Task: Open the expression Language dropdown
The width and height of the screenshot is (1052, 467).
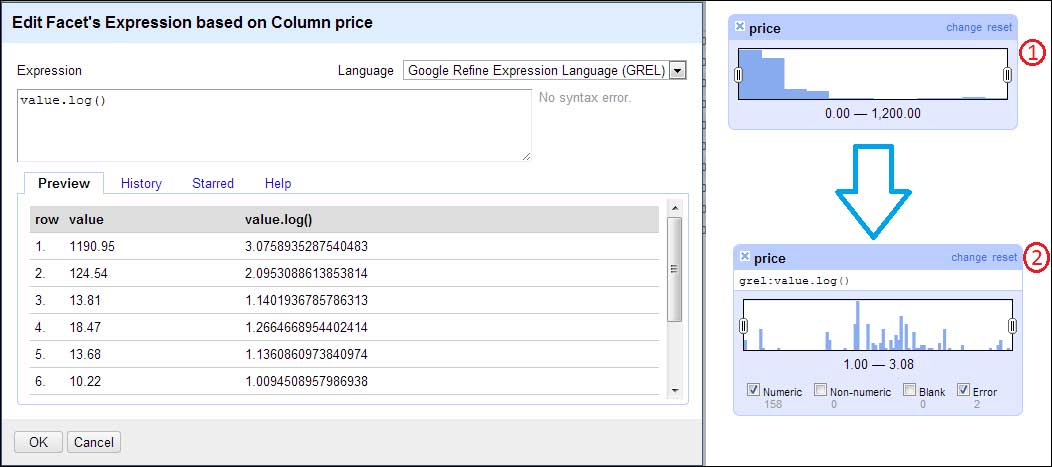Action: (678, 70)
